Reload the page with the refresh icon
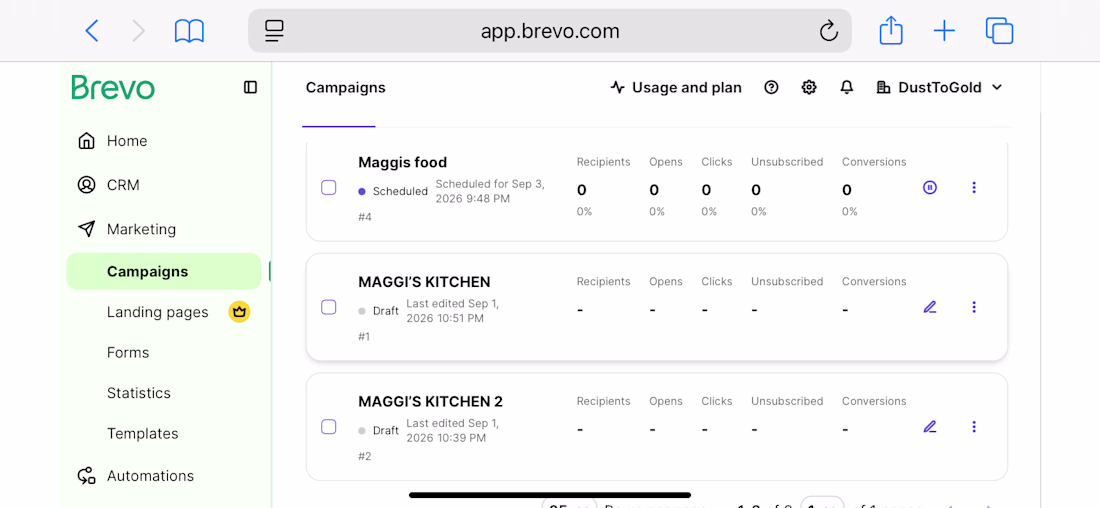Image resolution: width=1100 pixels, height=508 pixels. [x=829, y=31]
